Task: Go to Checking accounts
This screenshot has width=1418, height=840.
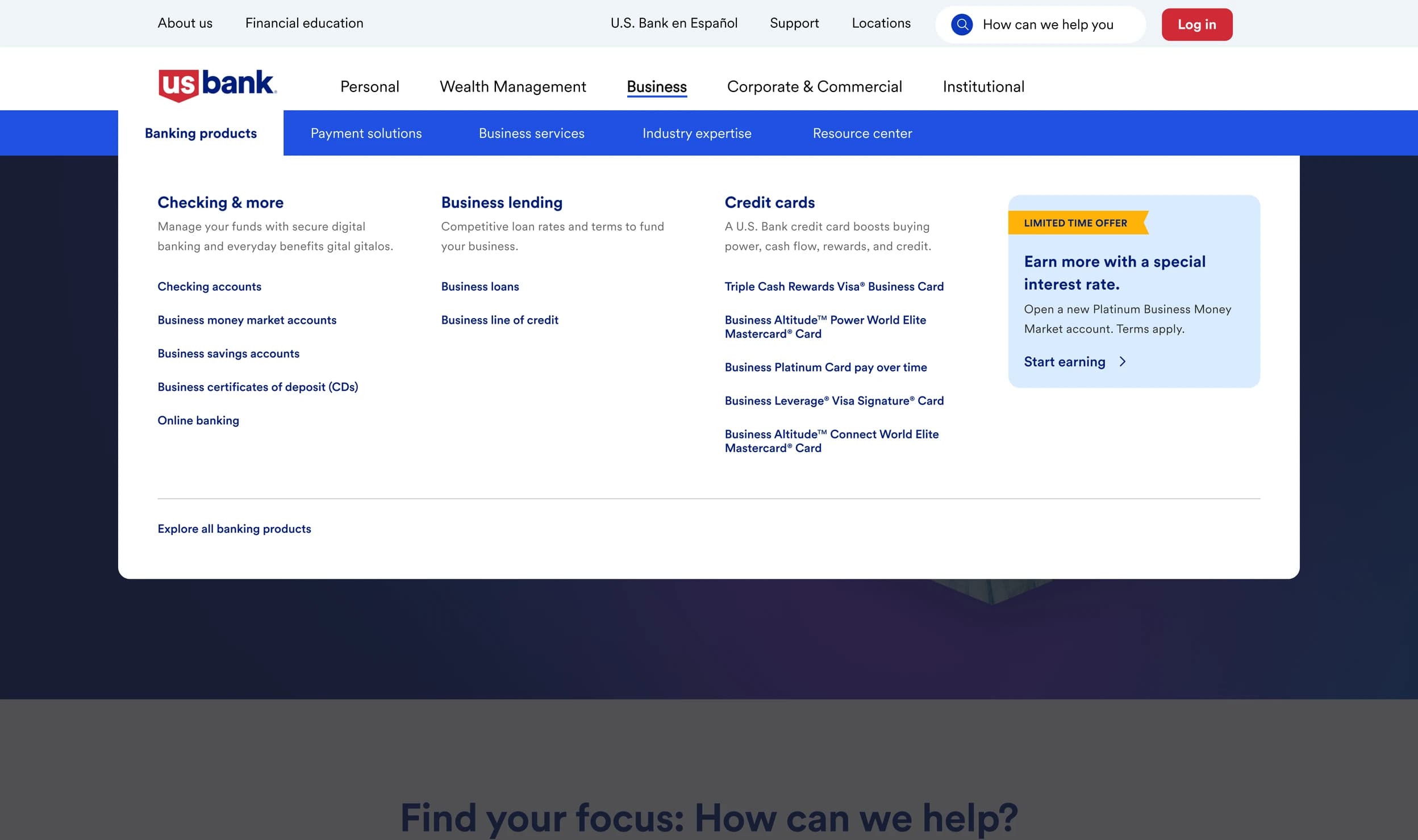Action: [210, 286]
